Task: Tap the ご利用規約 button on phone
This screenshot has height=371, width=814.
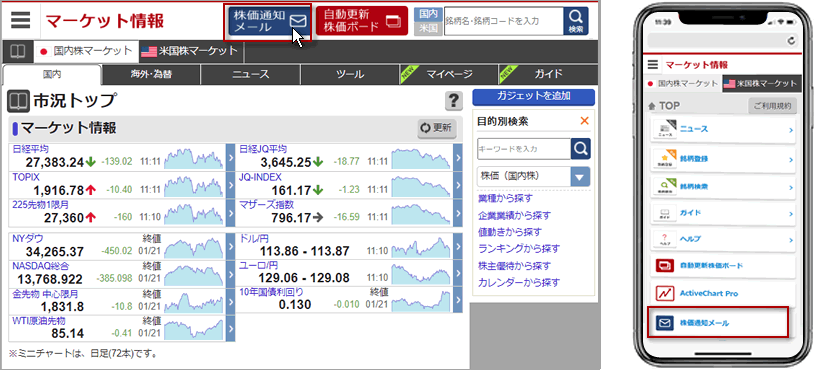Action: tap(772, 106)
